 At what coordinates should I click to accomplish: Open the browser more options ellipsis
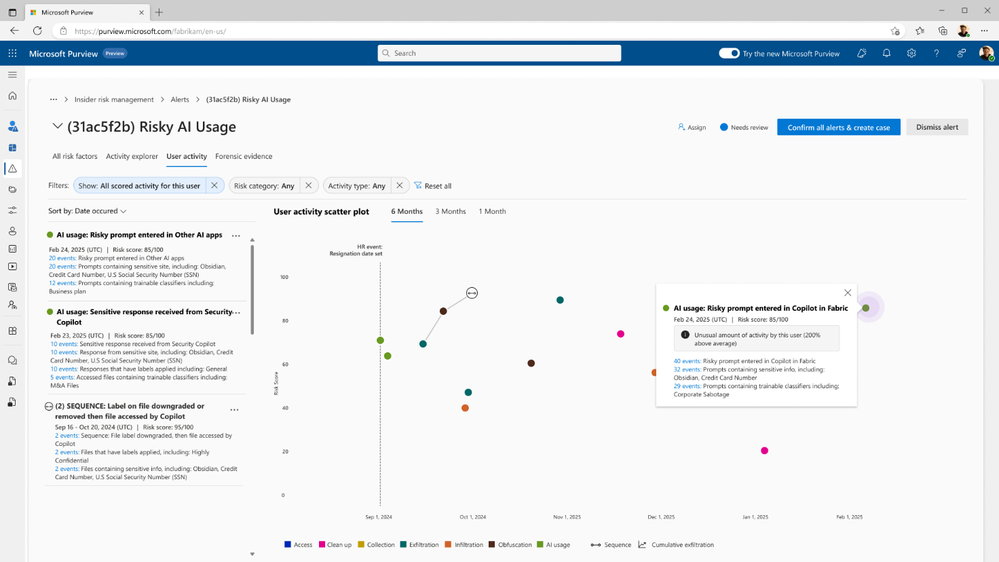tap(984, 31)
